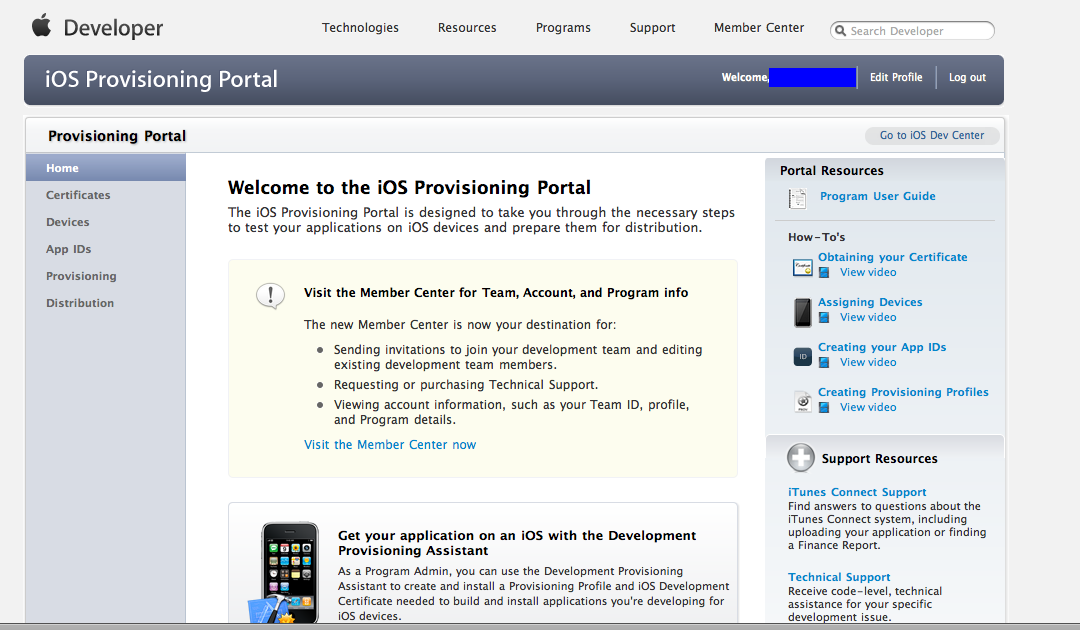Click View video for Creating Provisioning Profiles

point(868,407)
